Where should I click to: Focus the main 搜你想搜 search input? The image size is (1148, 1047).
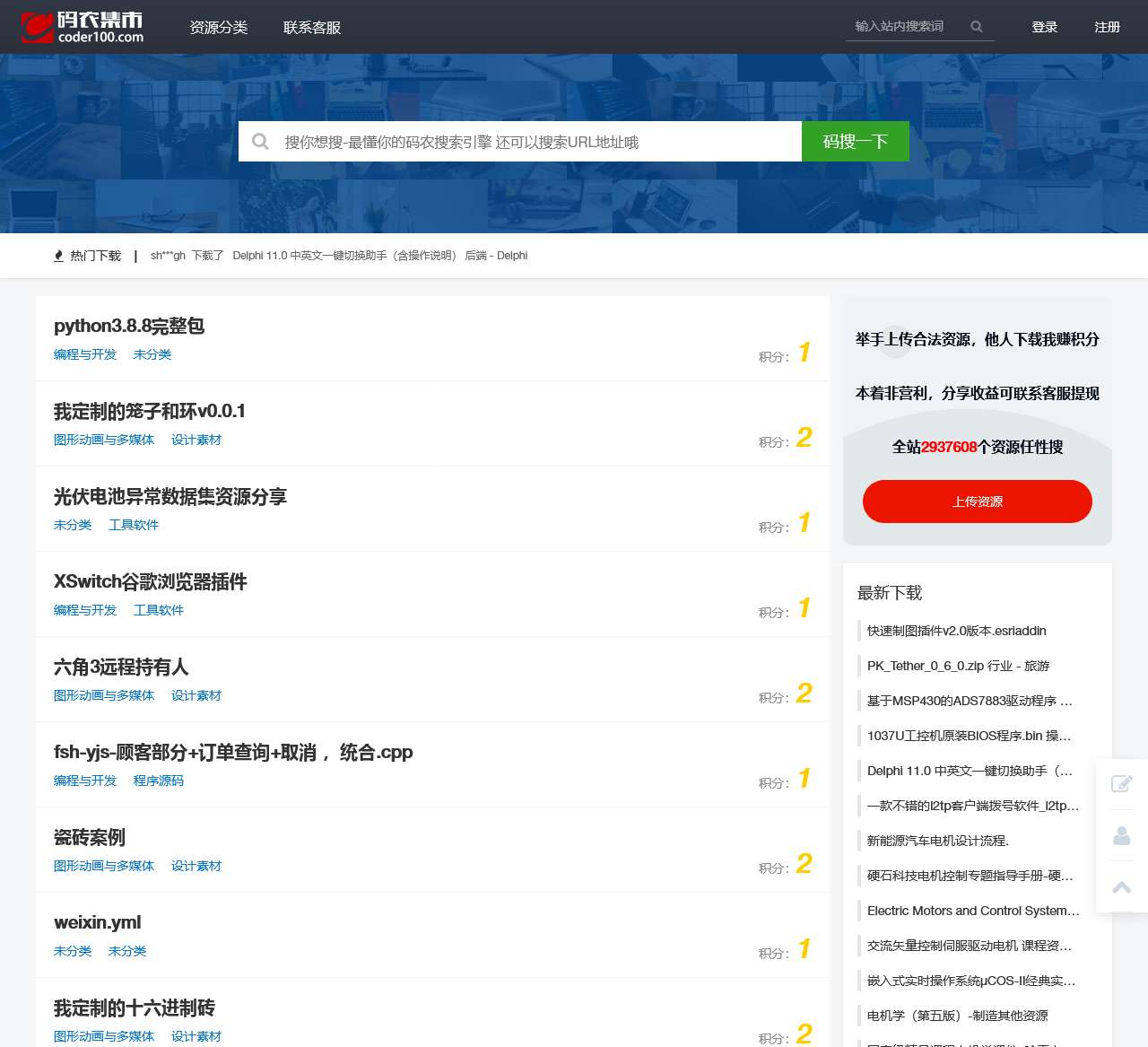[x=538, y=142]
